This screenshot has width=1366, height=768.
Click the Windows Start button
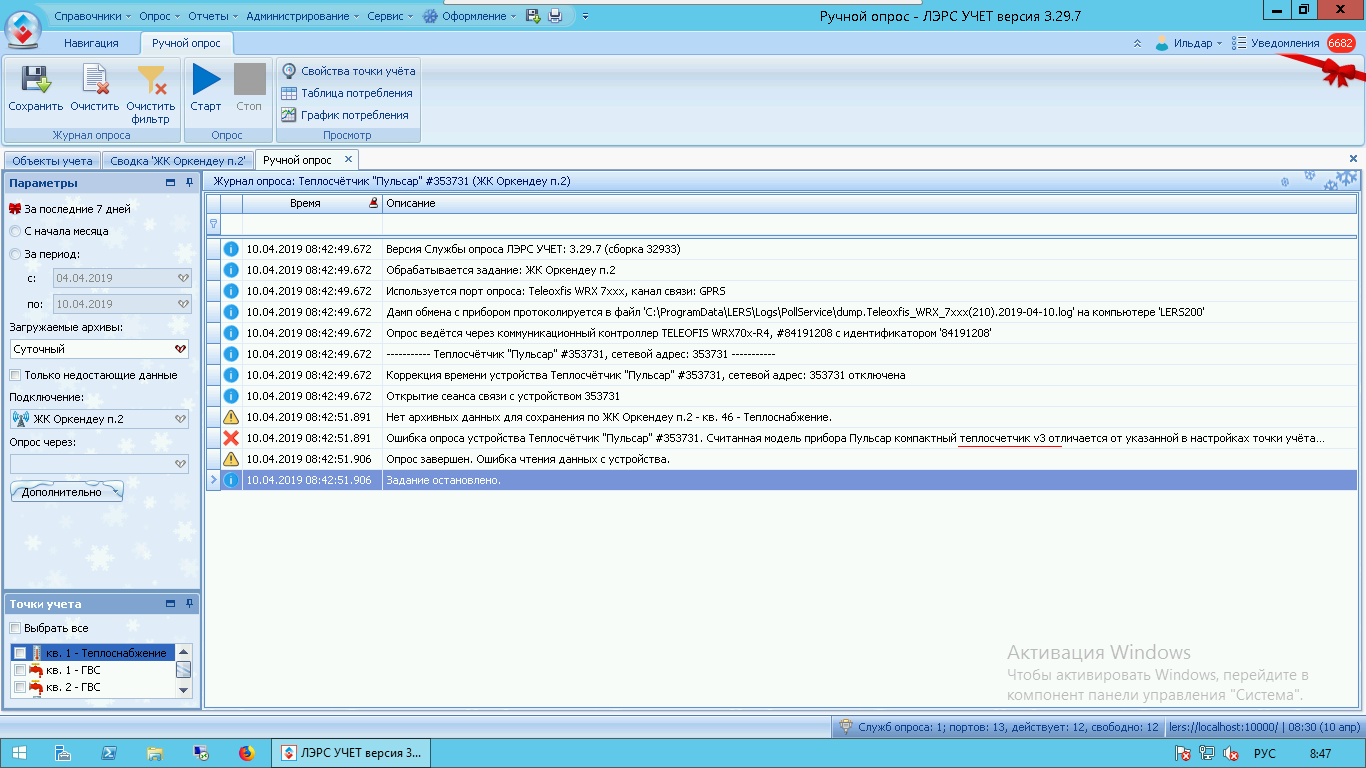click(19, 753)
